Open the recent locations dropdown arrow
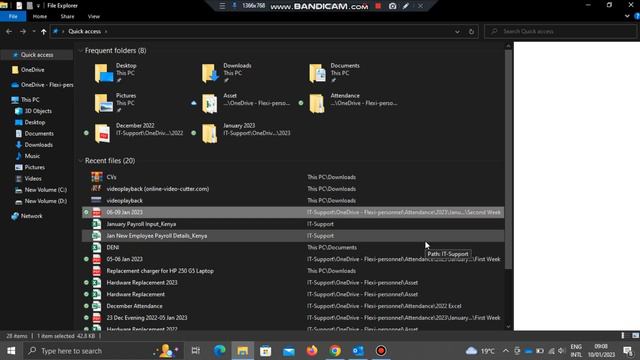Viewport: 640px width, 360px height. pyautogui.click(x=33, y=31)
